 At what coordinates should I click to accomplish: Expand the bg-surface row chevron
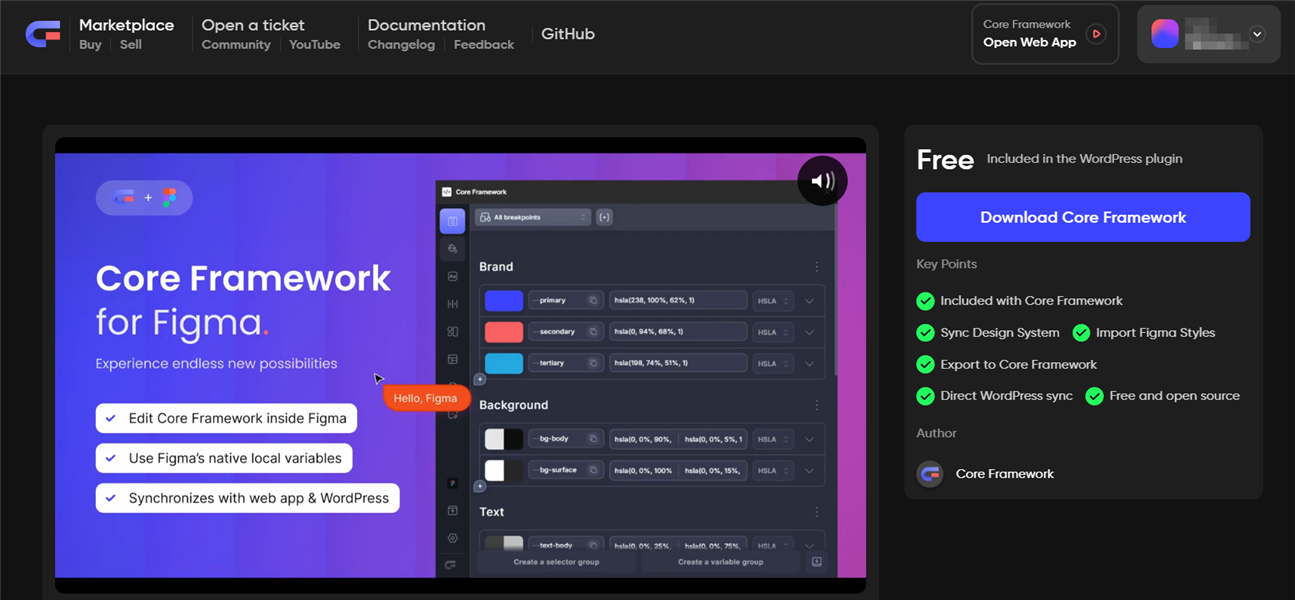click(x=810, y=470)
